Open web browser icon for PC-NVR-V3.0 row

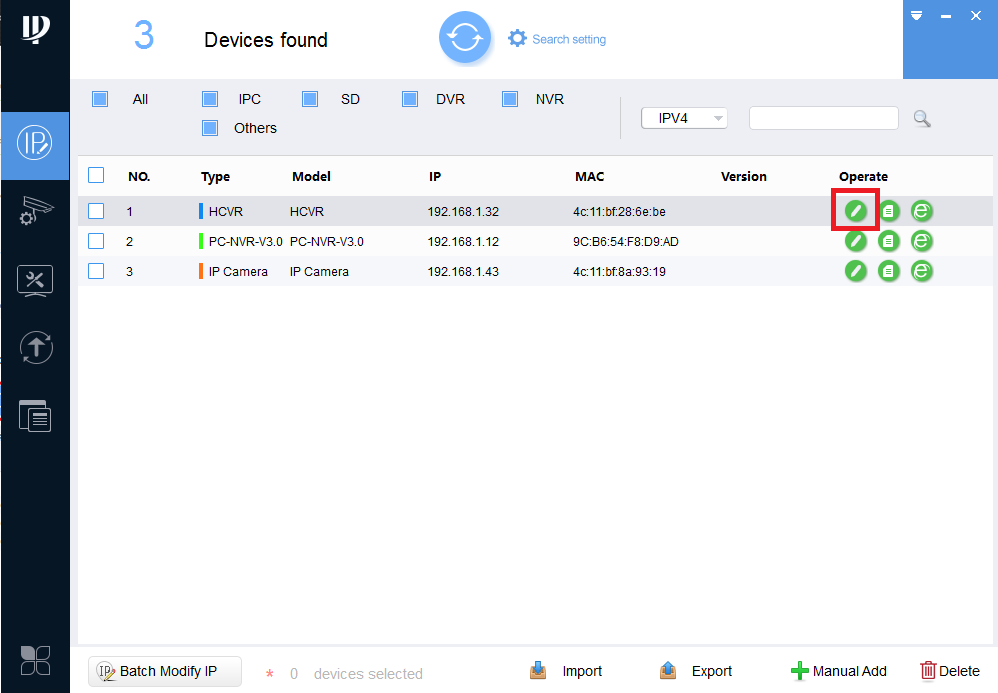tap(922, 241)
